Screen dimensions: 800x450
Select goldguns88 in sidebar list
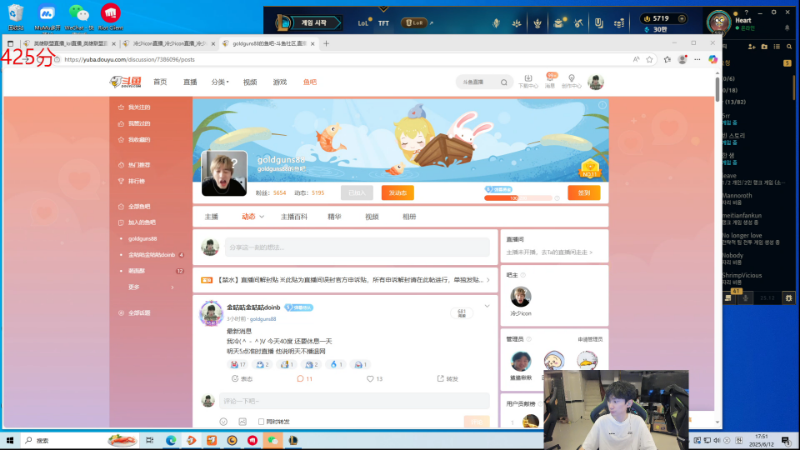tap(142, 239)
